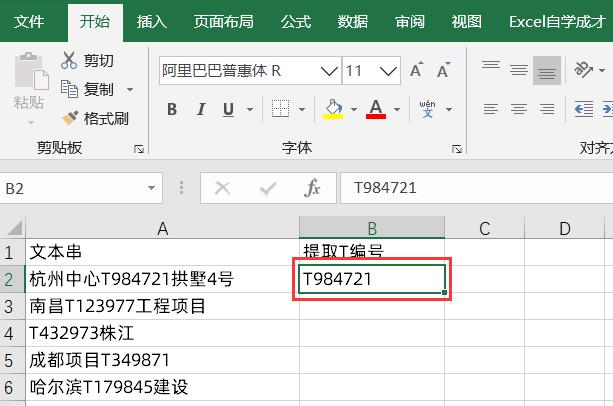Switch to the 插入 tab
Screen dimensions: 613x406
coord(152,22)
